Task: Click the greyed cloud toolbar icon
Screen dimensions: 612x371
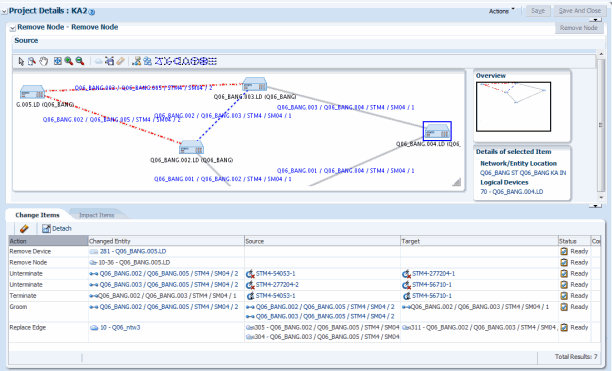Action: pyautogui.click(x=99, y=61)
